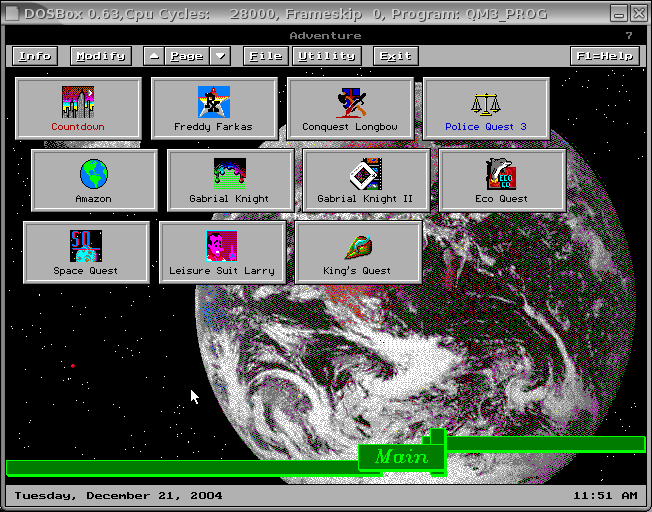This screenshot has height=512, width=652.
Task: Click the Page up arrow button
Action: (x=153, y=56)
